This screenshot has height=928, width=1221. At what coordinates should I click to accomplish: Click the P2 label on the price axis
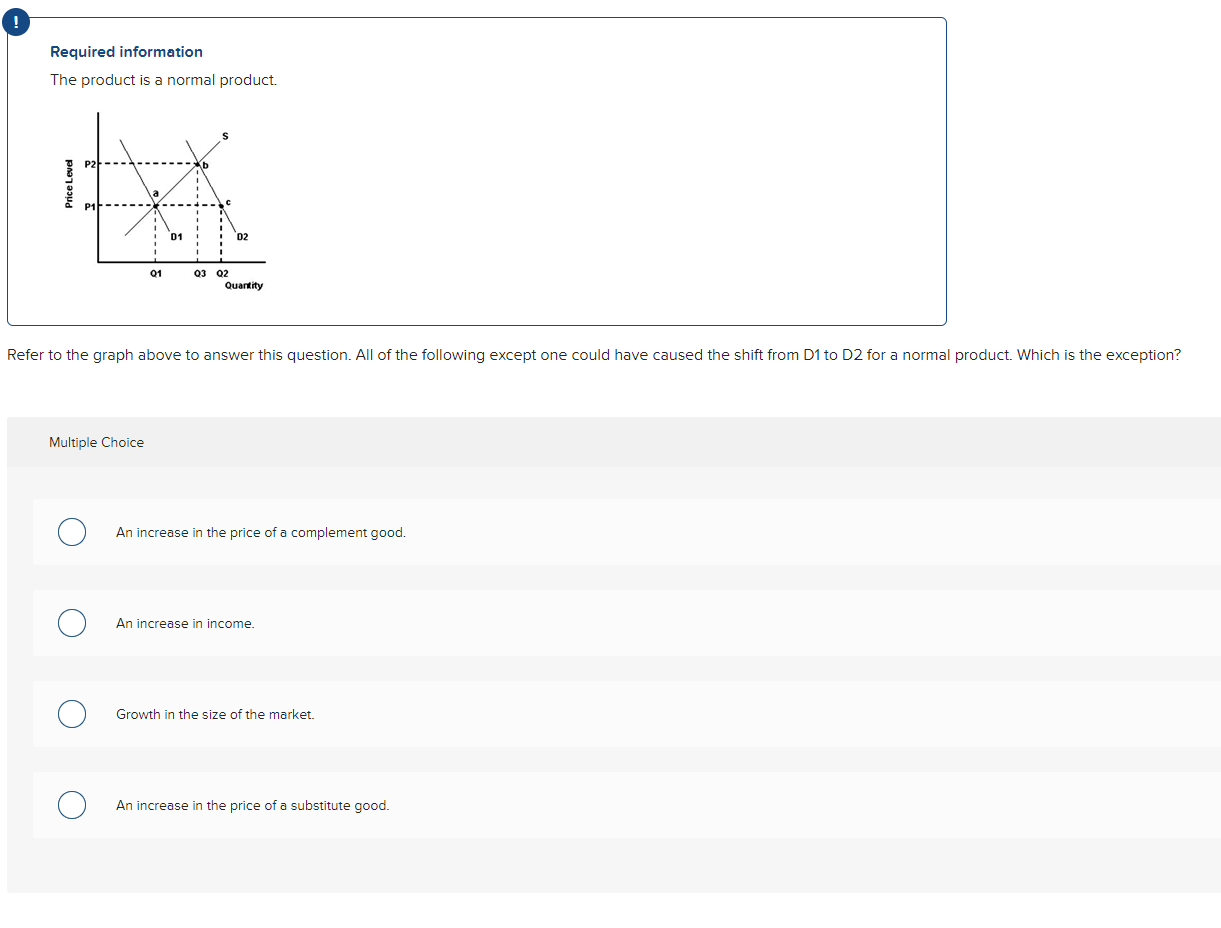coord(90,164)
